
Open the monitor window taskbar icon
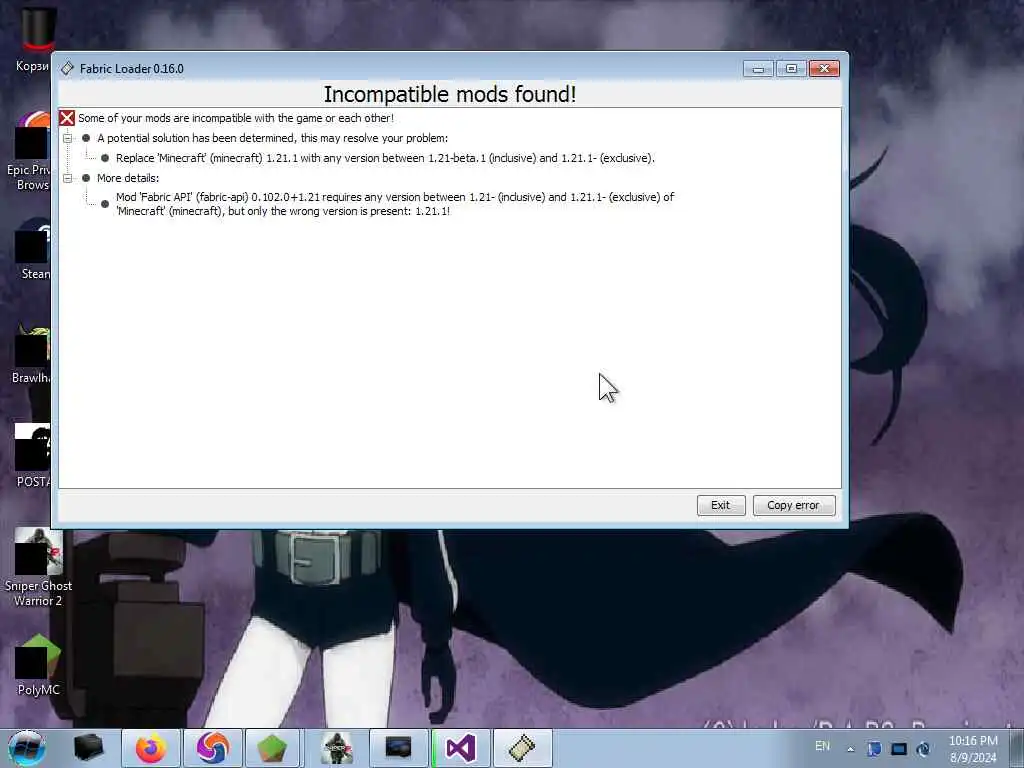point(398,748)
